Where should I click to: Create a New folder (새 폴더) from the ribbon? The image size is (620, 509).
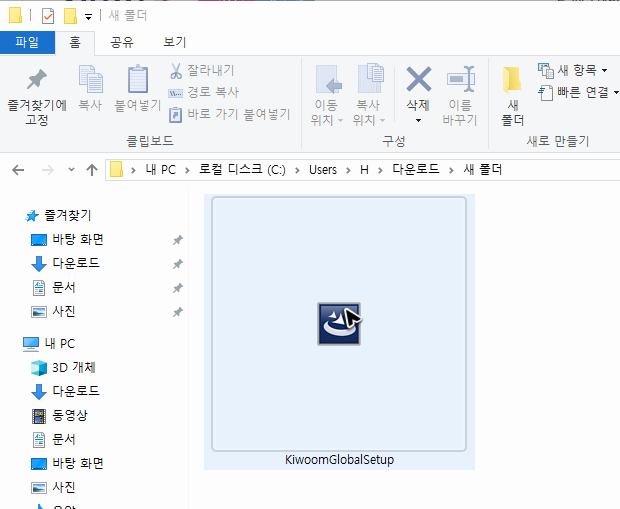click(512, 96)
